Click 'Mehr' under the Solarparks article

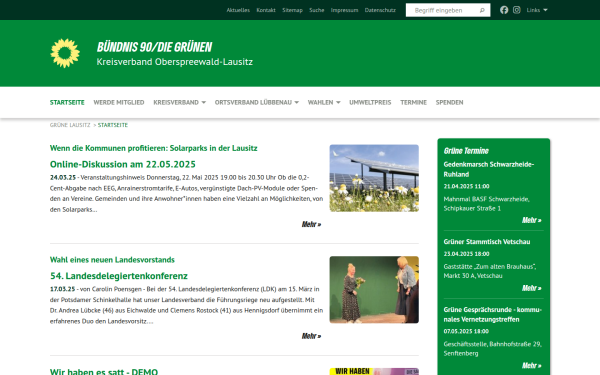tap(311, 224)
